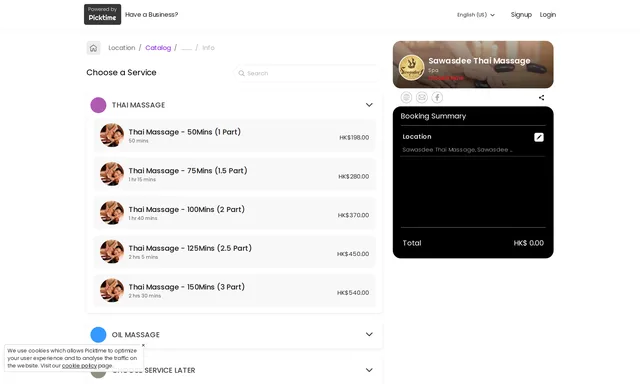
Task: Click the HK$450.00 price
Action: [x=353, y=254]
